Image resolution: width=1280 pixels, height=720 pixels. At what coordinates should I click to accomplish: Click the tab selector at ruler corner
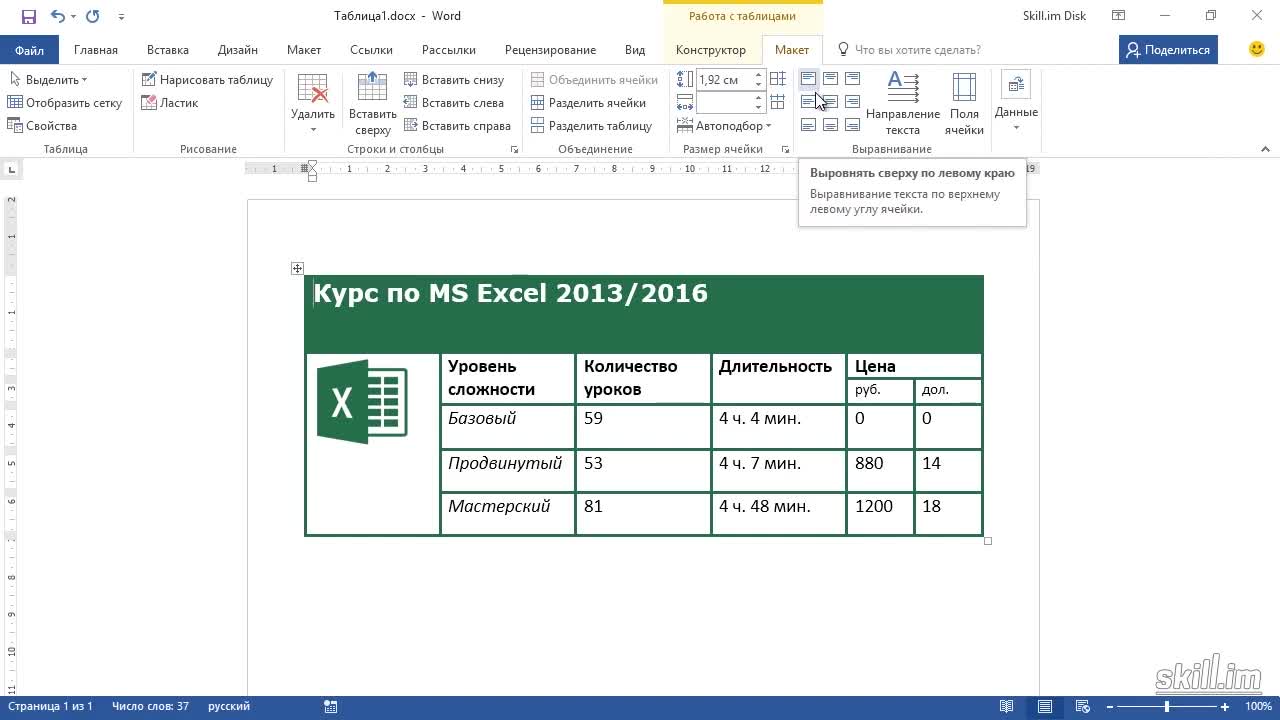(12, 170)
